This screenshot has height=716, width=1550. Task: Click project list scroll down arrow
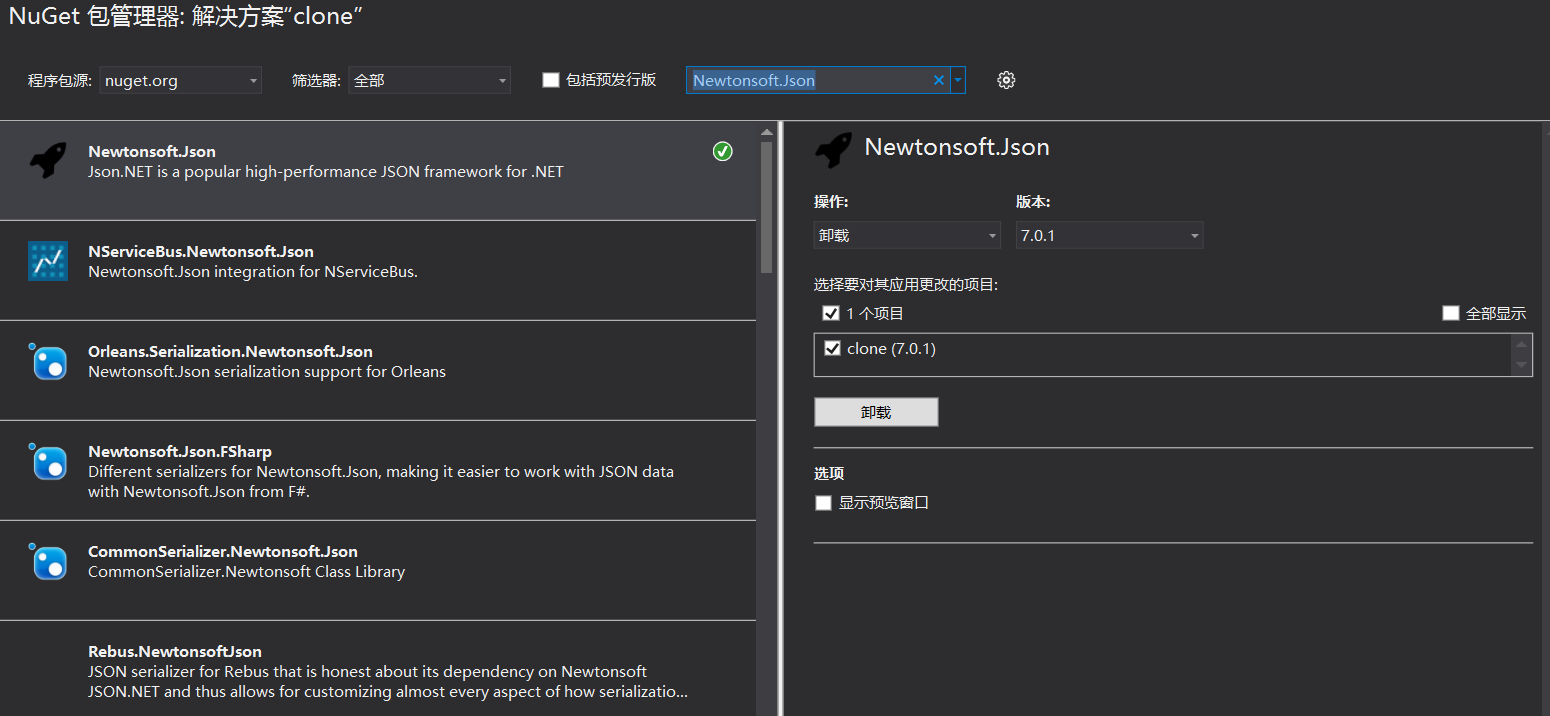click(1522, 365)
